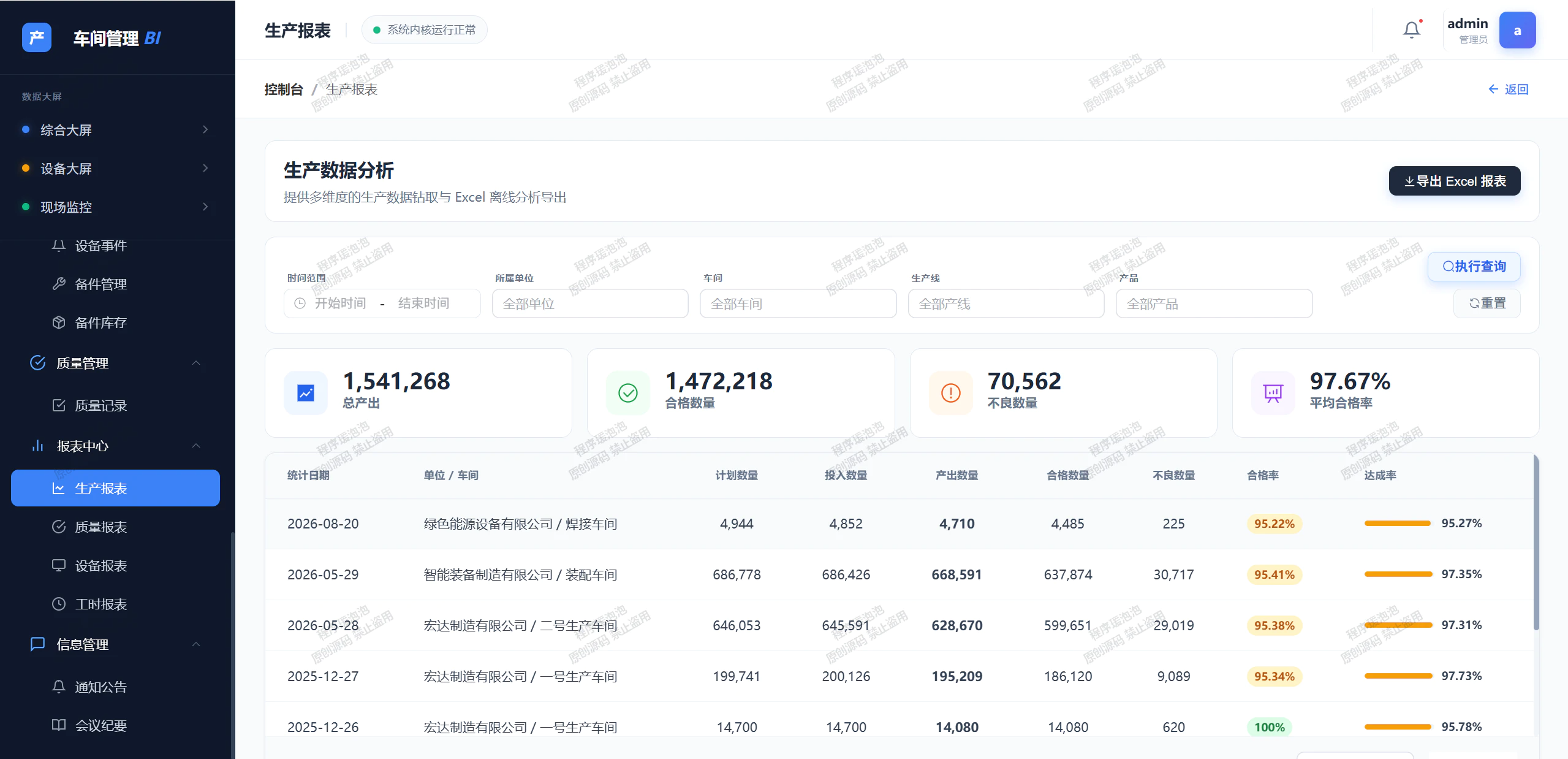The width and height of the screenshot is (1568, 759).
Task: Click the clock icon beside 工时报表
Action: pos(59,604)
